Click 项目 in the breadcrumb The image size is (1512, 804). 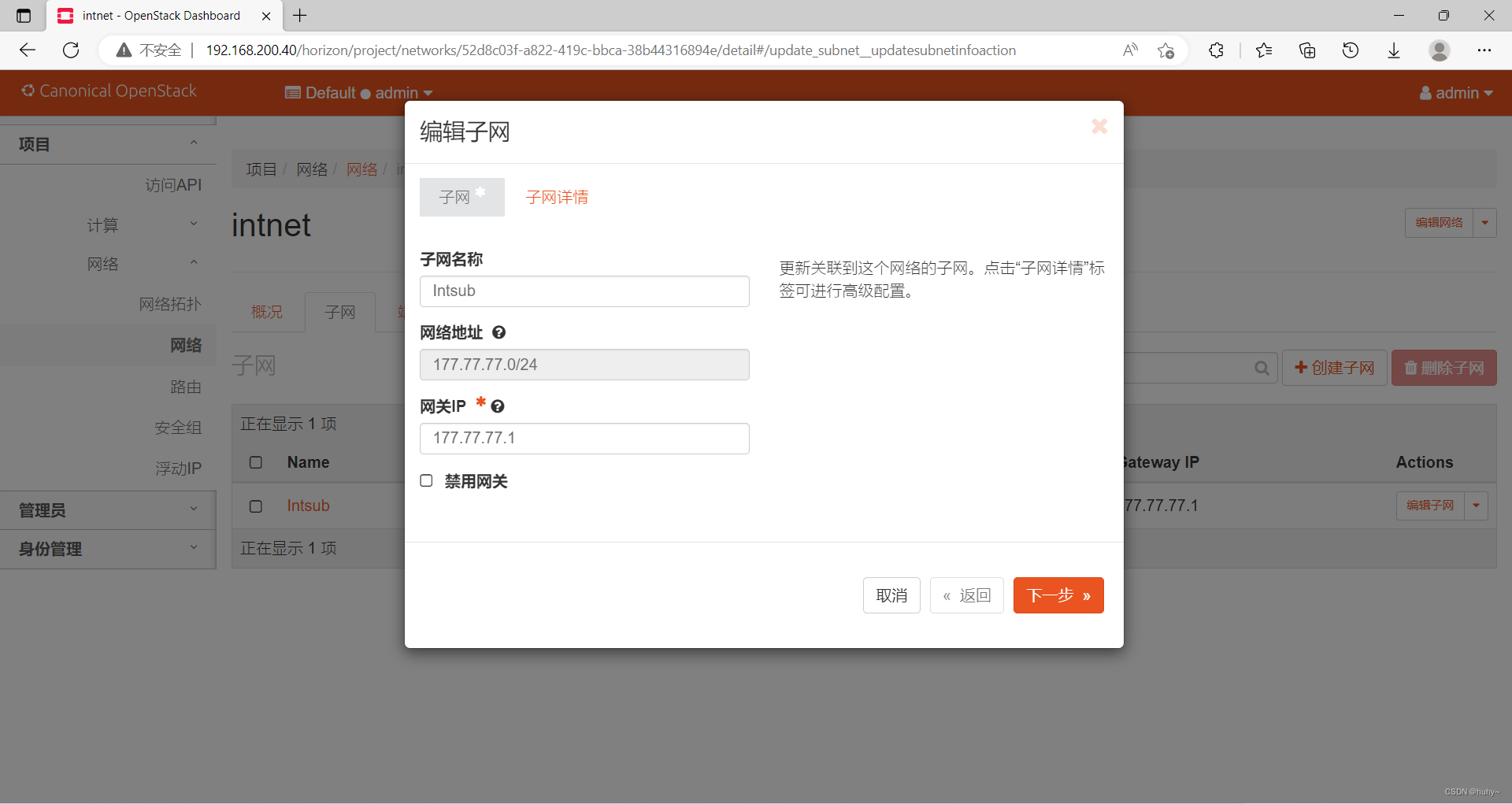[x=261, y=169]
